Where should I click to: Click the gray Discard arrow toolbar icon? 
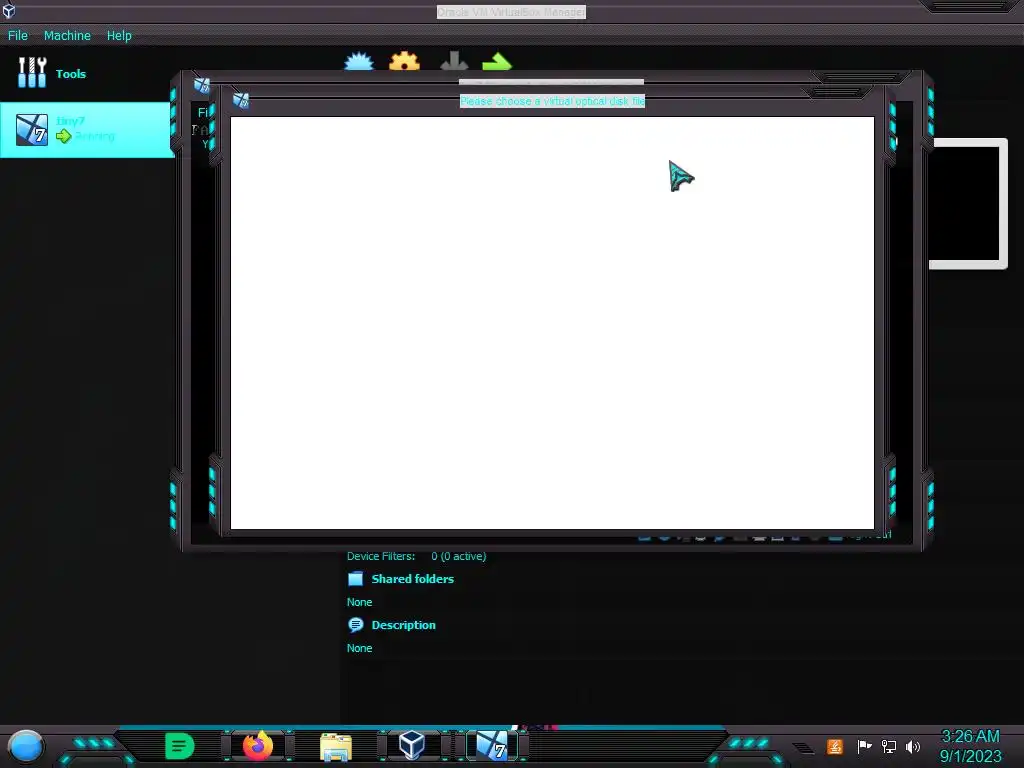[x=454, y=61]
